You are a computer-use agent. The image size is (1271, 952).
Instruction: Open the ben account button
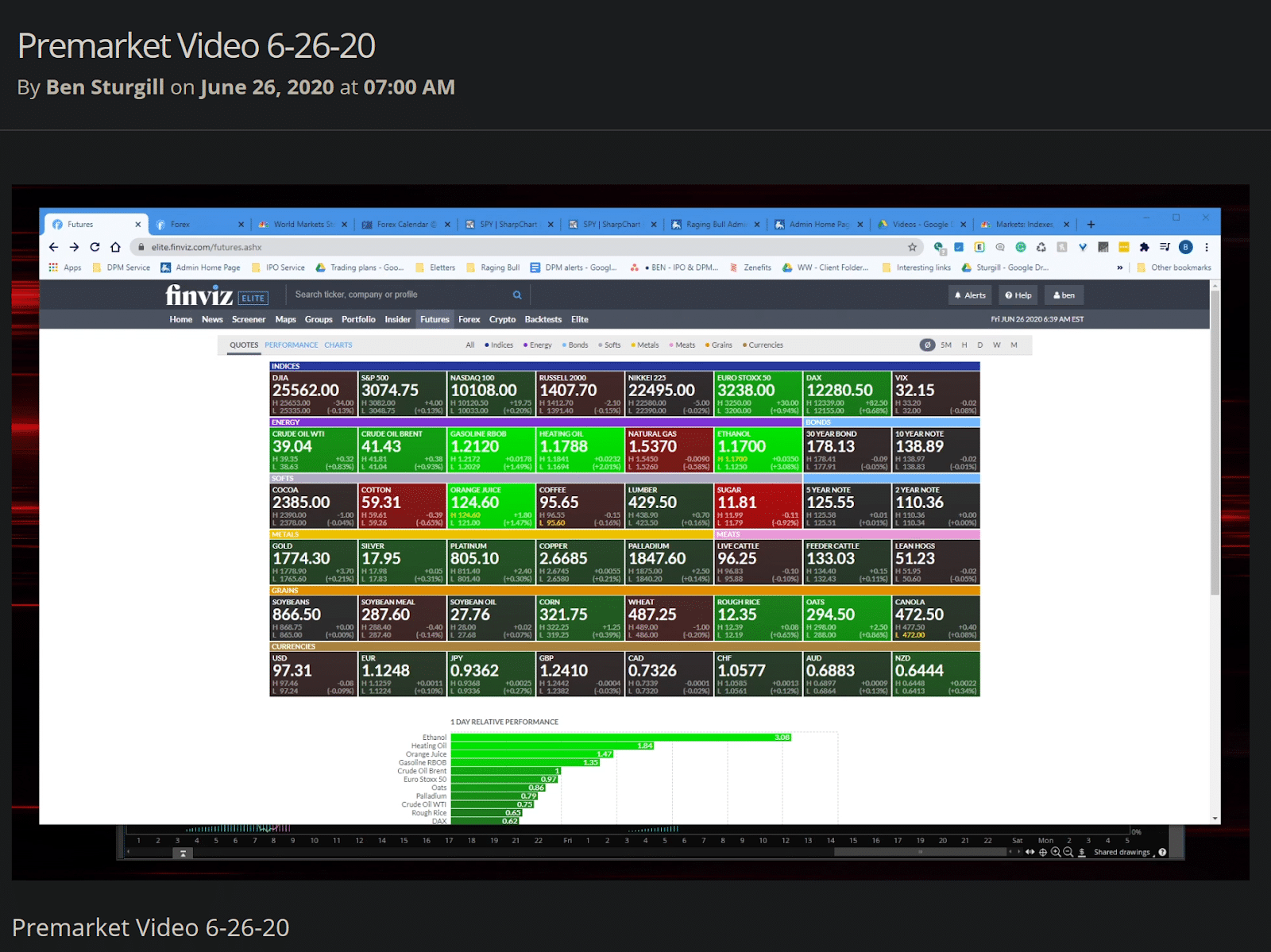(x=1064, y=295)
